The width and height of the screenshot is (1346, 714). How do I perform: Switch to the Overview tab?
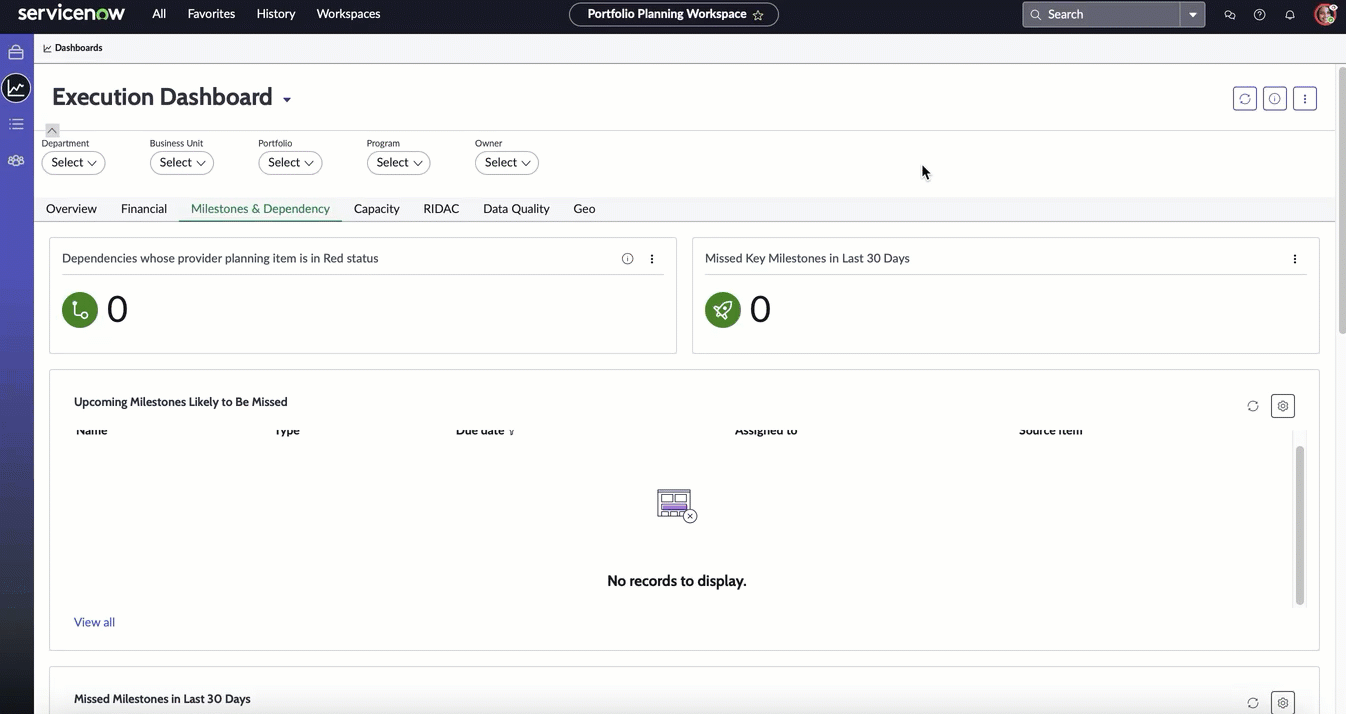click(71, 209)
